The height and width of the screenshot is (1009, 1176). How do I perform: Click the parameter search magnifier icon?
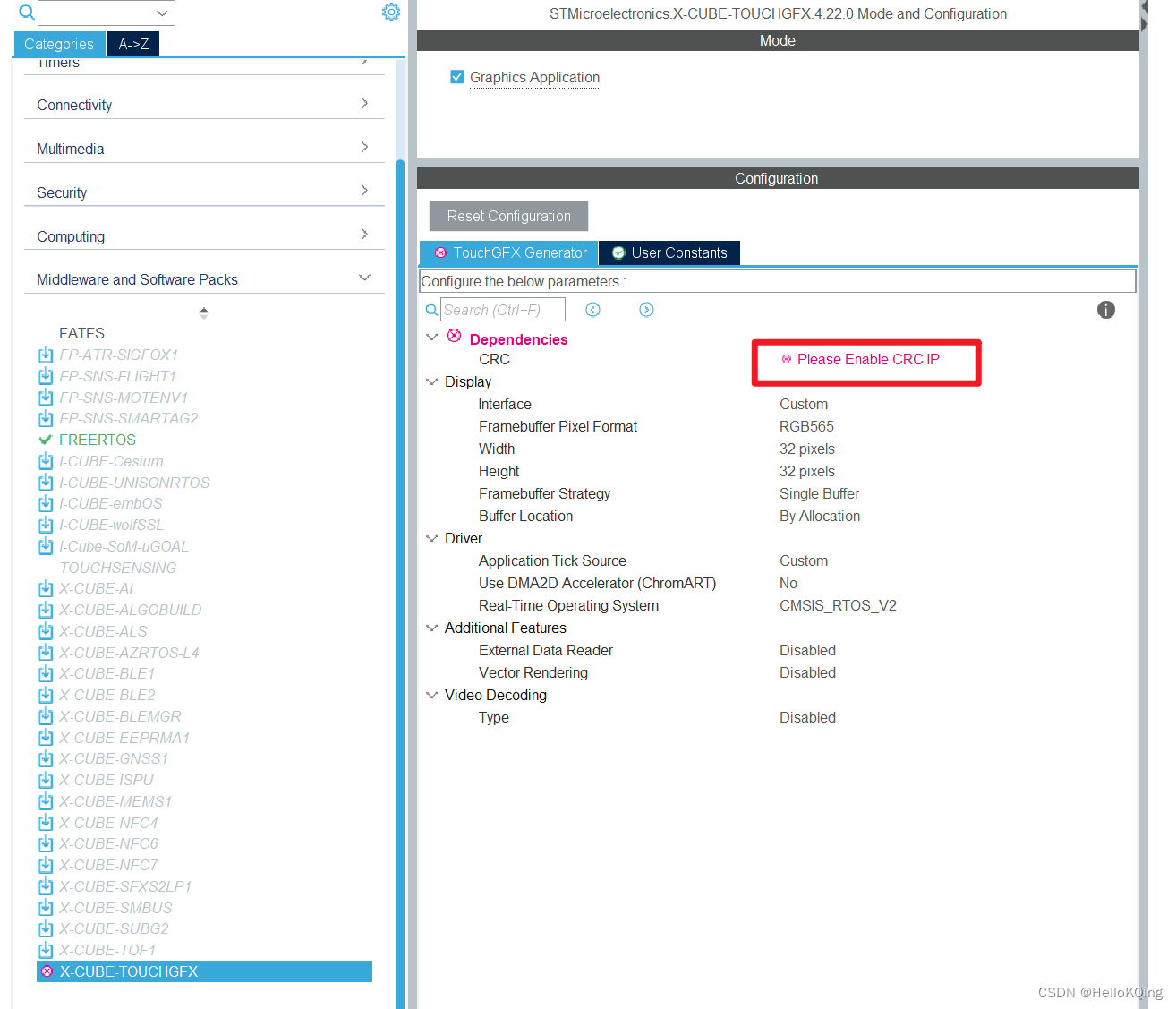click(431, 310)
